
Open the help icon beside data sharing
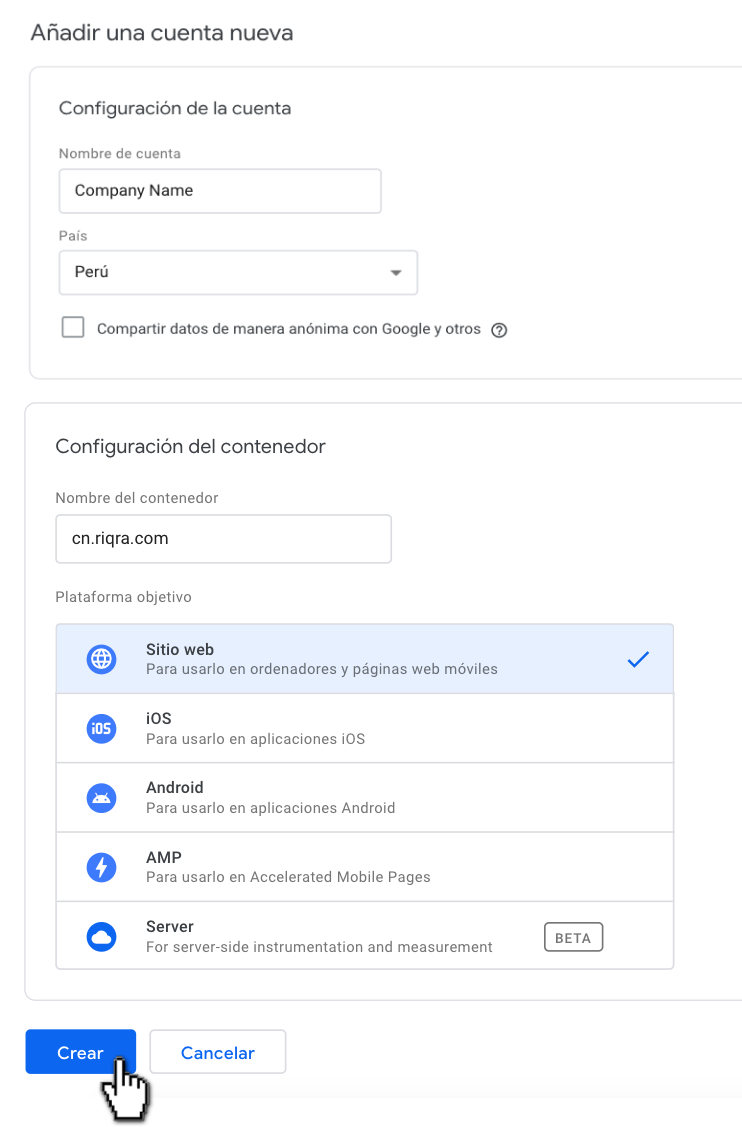[x=499, y=330]
